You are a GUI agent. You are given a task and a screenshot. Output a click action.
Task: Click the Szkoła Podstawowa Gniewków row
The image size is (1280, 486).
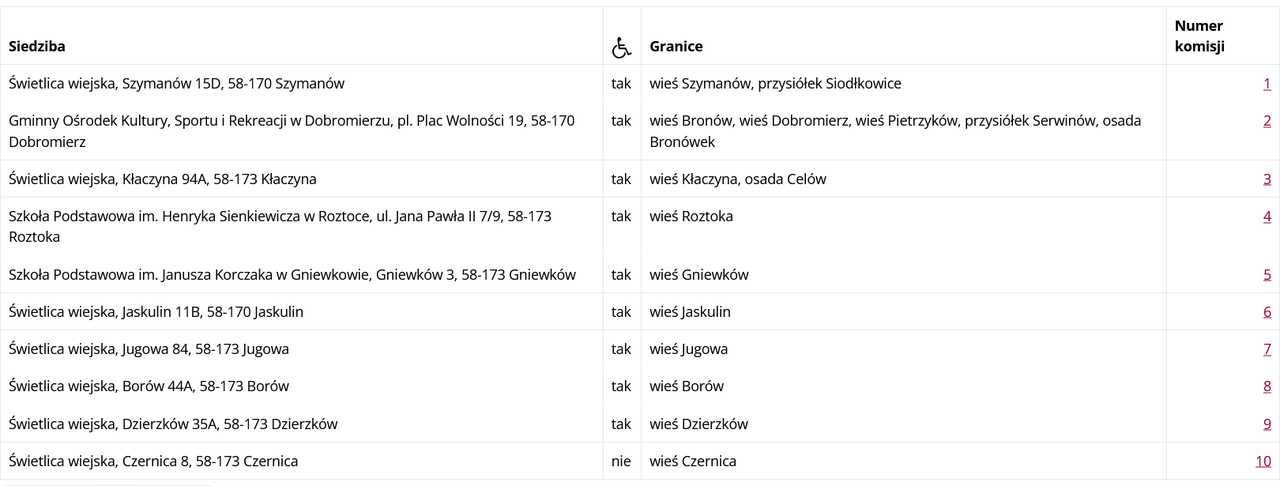pyautogui.click(x=640, y=275)
